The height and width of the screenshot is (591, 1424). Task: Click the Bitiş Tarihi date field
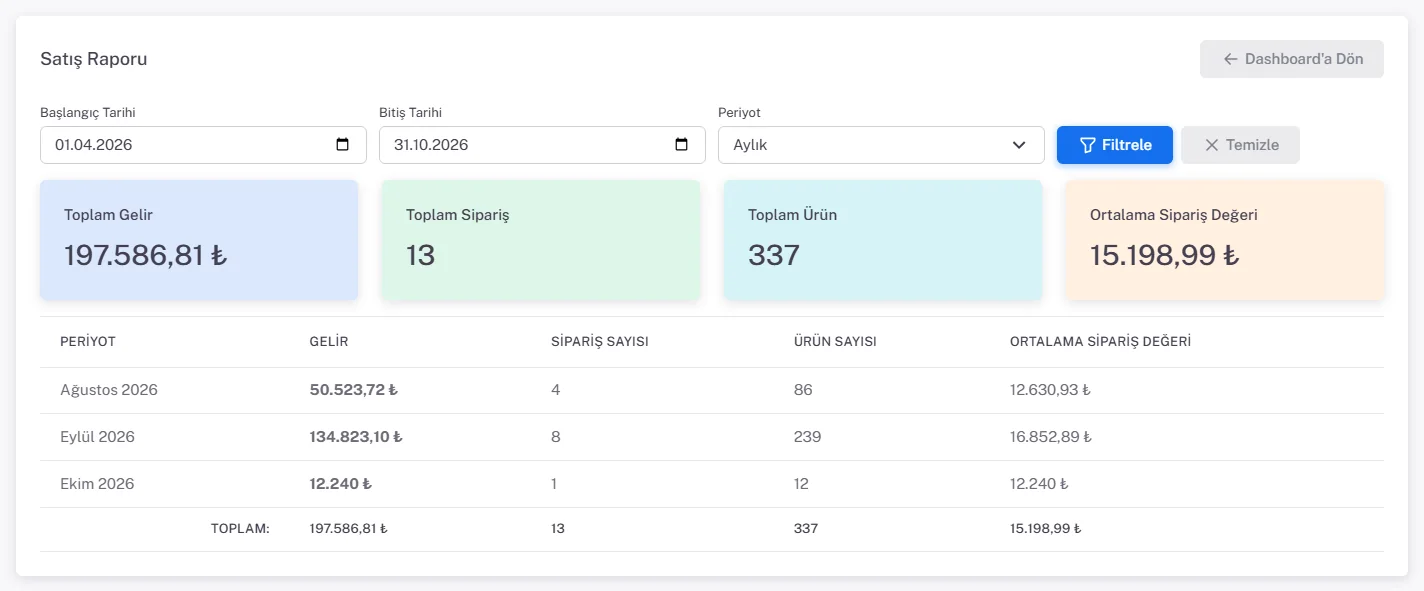[x=542, y=145]
